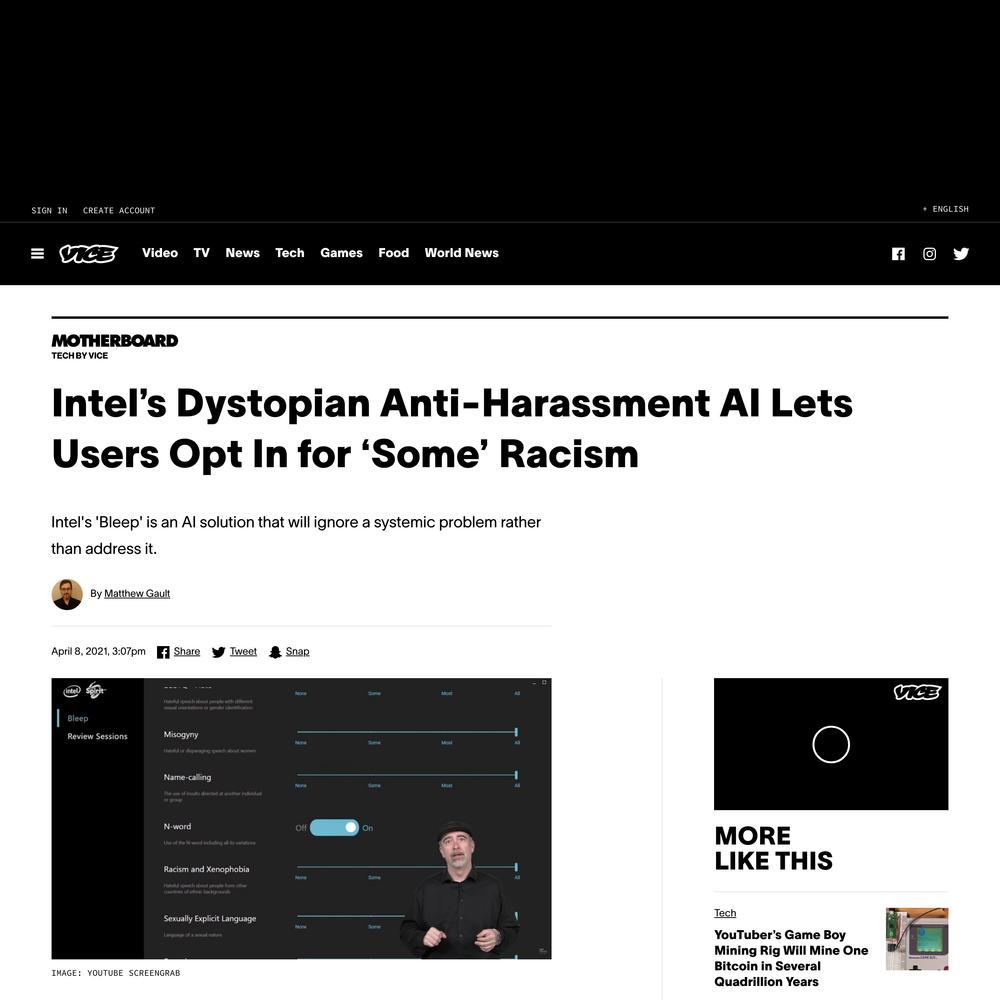Click the publish date April 8, 2021
The height and width of the screenshot is (1000, 1000).
click(x=98, y=651)
